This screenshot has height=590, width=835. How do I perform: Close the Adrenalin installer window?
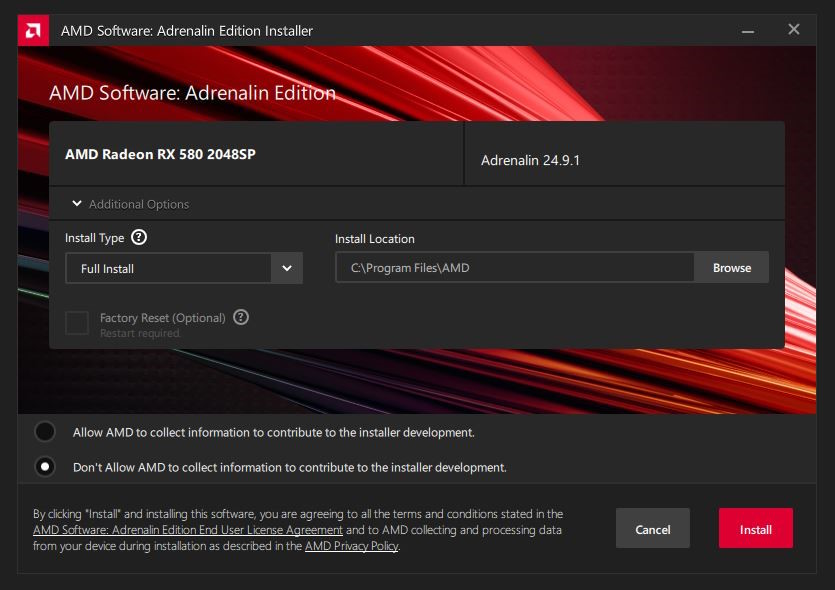tap(793, 29)
